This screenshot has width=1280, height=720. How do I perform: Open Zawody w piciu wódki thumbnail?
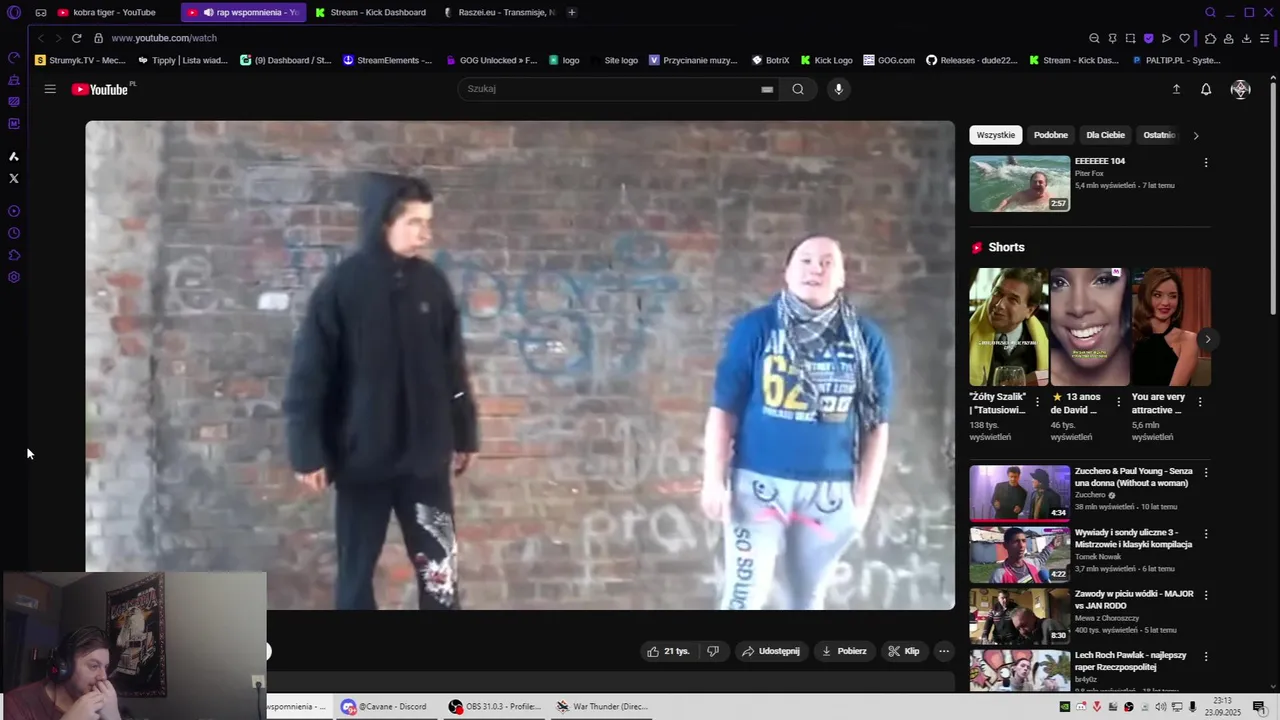[x=1019, y=616]
